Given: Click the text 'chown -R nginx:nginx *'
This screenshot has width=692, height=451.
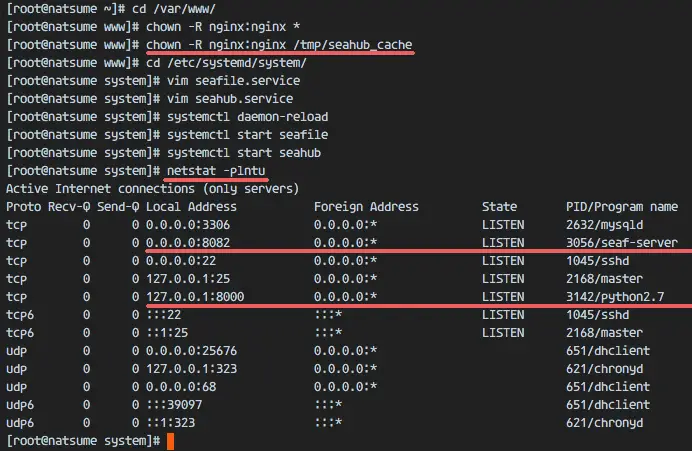Looking at the screenshot, I should (223, 26).
